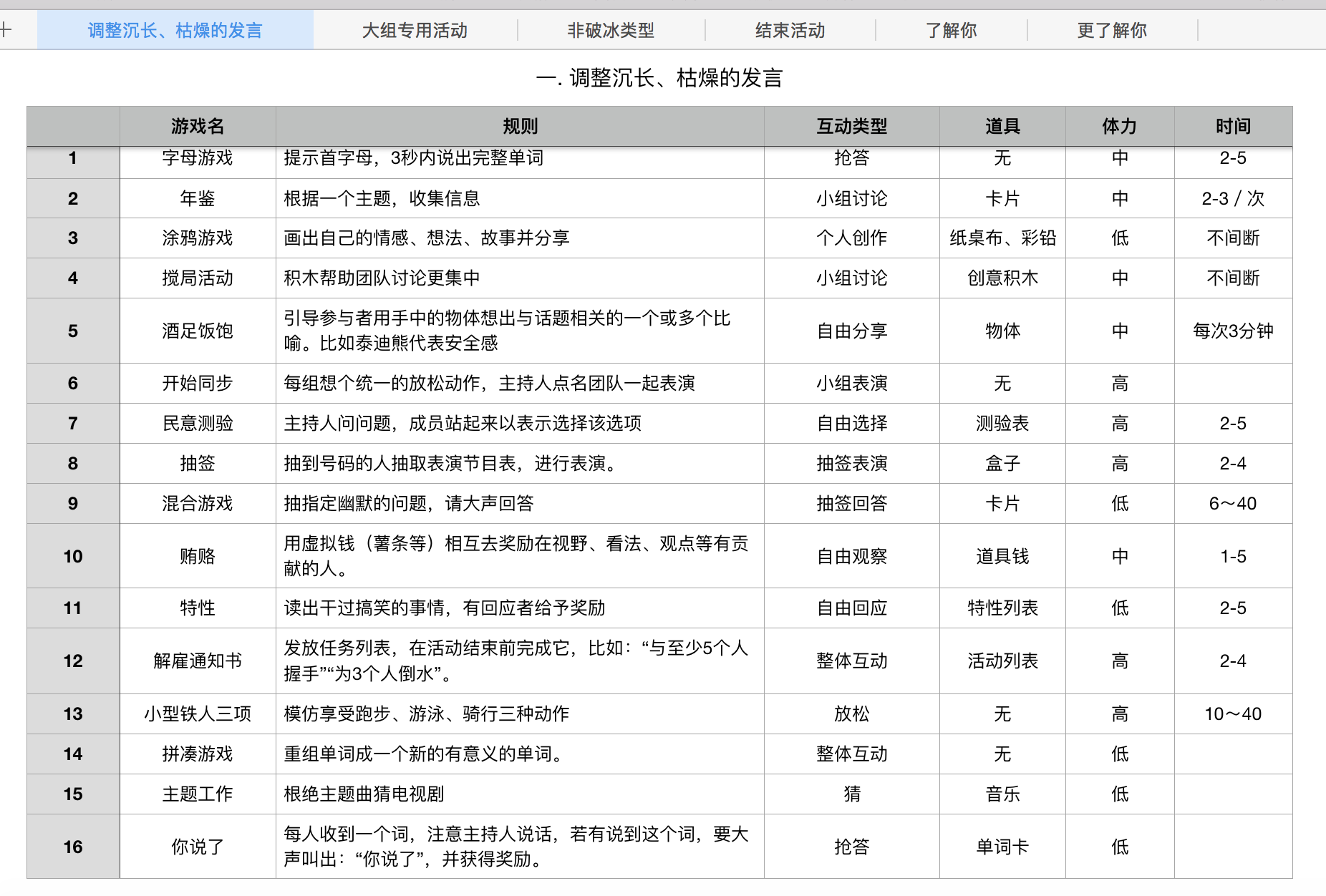
Task: Switch to the 大组专用活动 tab
Action: pyautogui.click(x=415, y=30)
